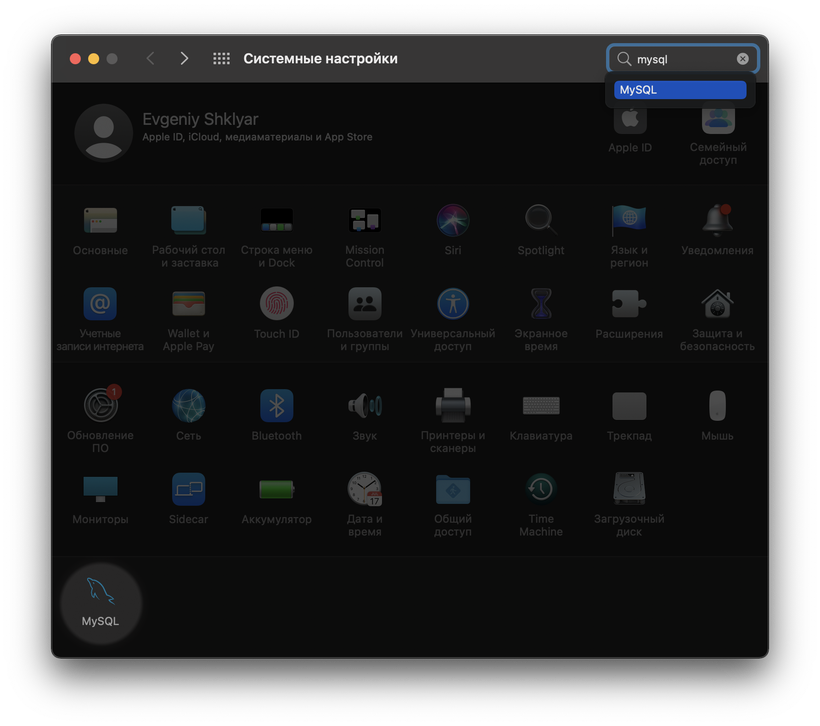The image size is (820, 726).
Task: Open Time Machine settings
Action: 541,489
